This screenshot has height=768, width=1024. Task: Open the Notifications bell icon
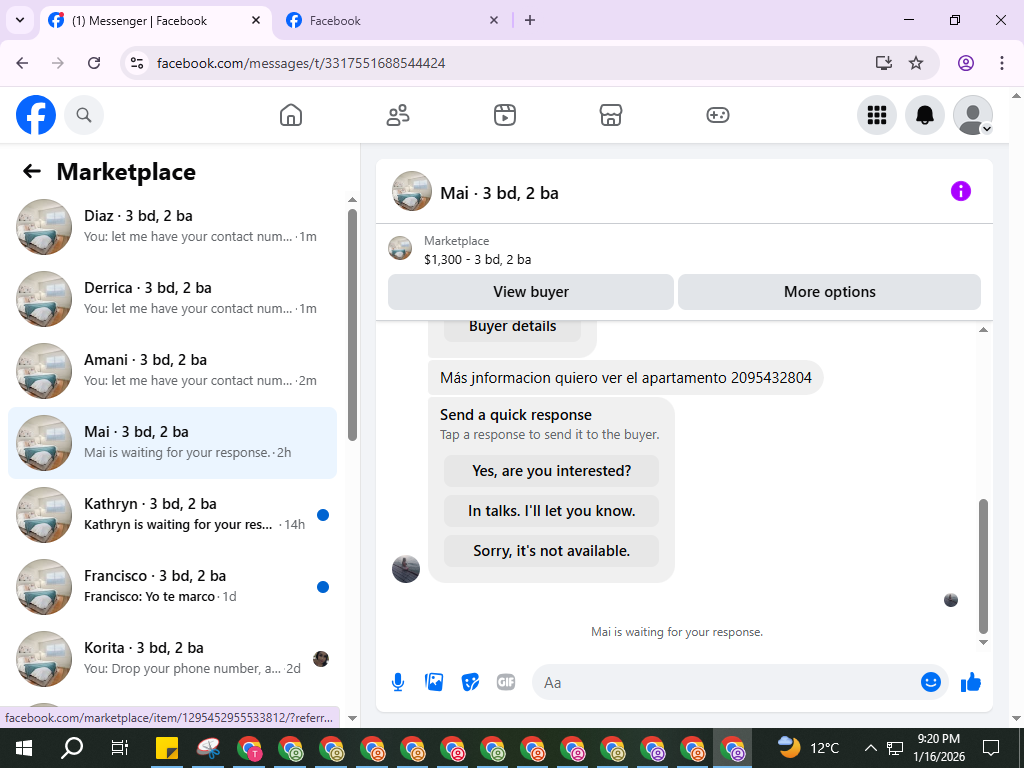tap(925, 115)
